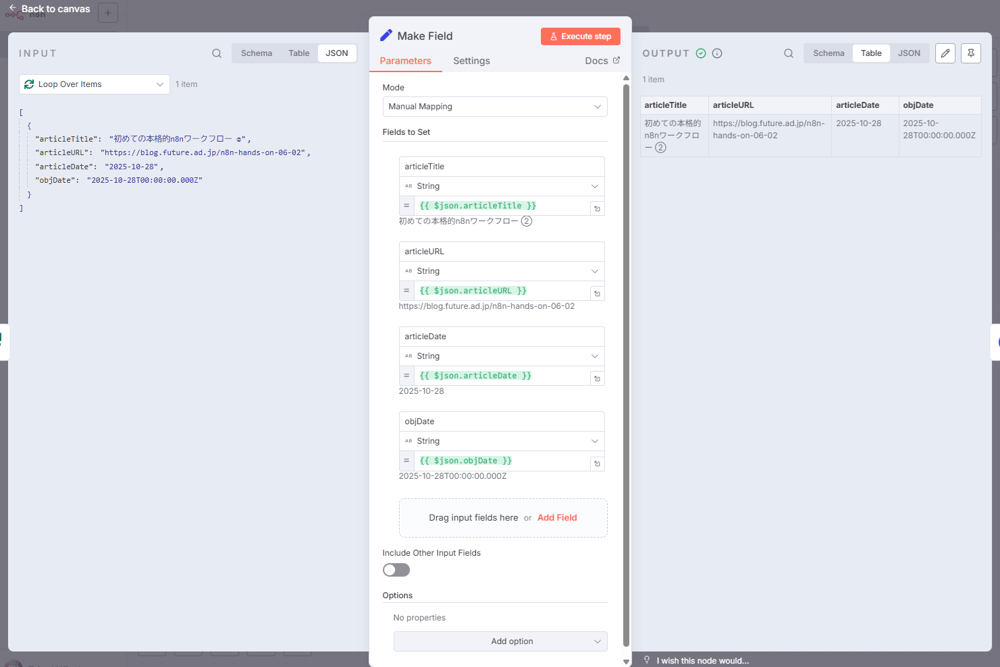Click the search icon in the INPUT panel

[x=217, y=53]
